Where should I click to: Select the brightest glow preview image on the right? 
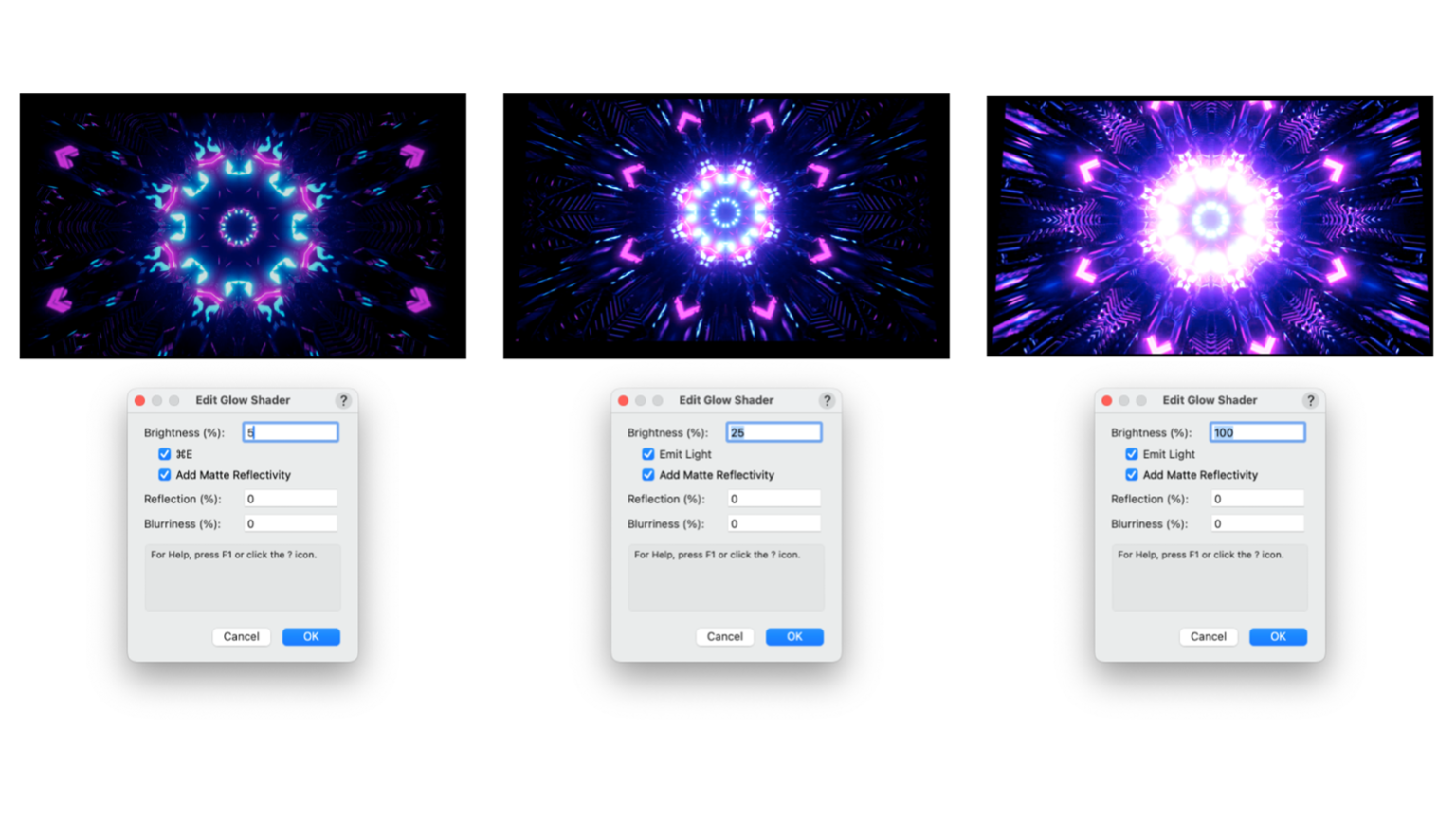click(1210, 226)
